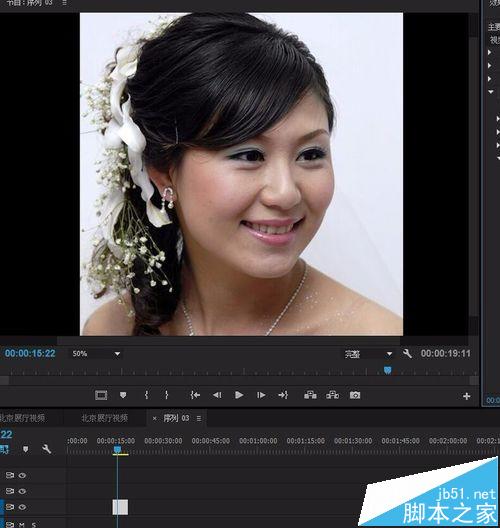Click the Lift button

310,395
